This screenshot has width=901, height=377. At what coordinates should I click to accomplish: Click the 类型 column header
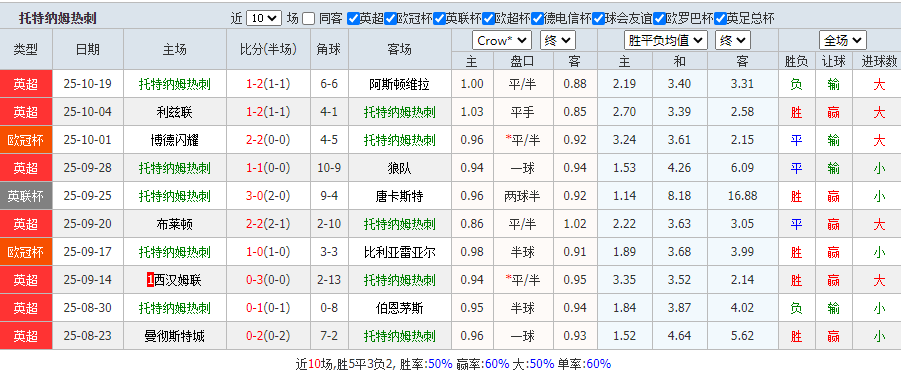tap(26, 49)
